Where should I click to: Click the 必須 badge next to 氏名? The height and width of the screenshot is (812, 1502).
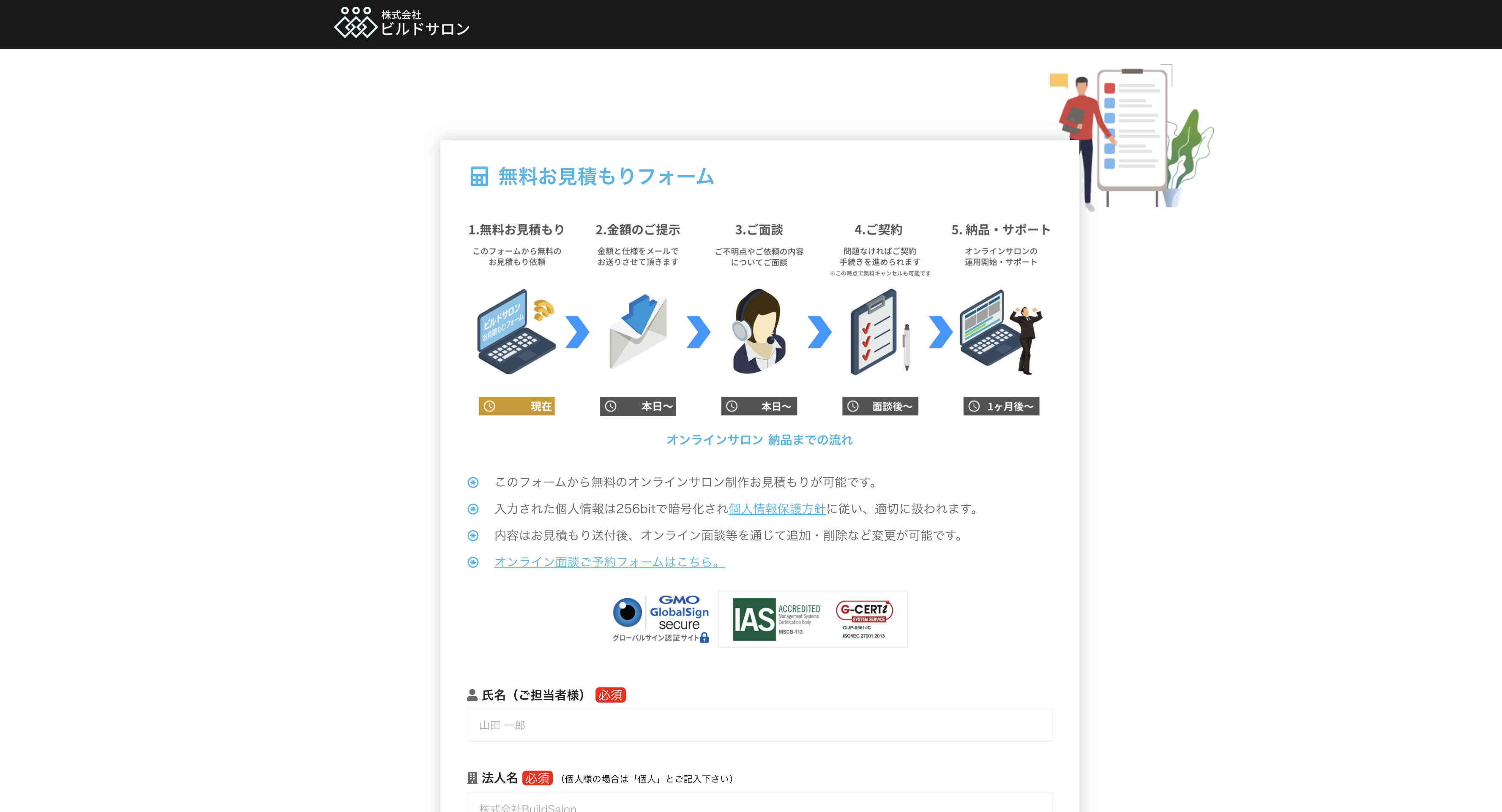pyautogui.click(x=610, y=695)
